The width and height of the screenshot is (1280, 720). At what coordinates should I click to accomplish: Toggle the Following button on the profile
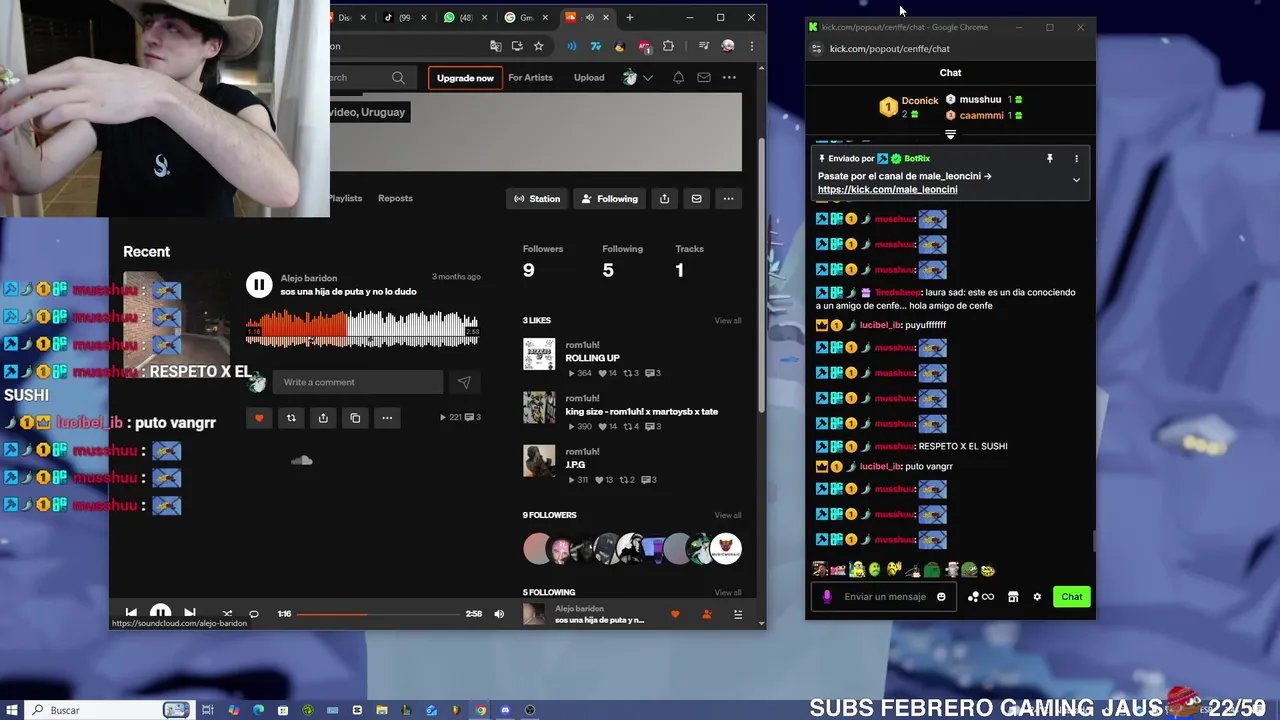coord(609,198)
